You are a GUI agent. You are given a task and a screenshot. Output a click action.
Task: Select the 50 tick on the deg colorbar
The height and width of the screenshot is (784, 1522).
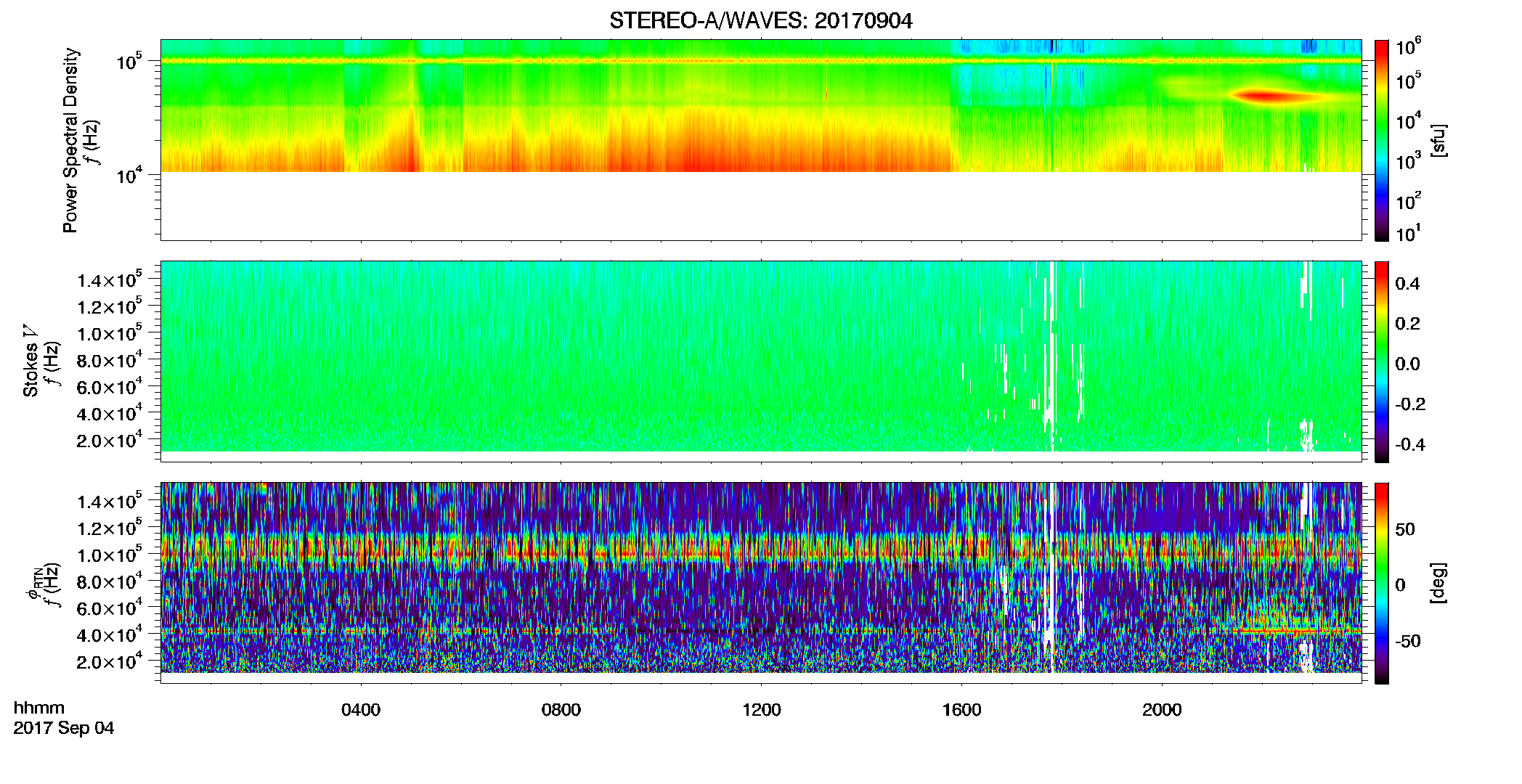(x=1405, y=529)
